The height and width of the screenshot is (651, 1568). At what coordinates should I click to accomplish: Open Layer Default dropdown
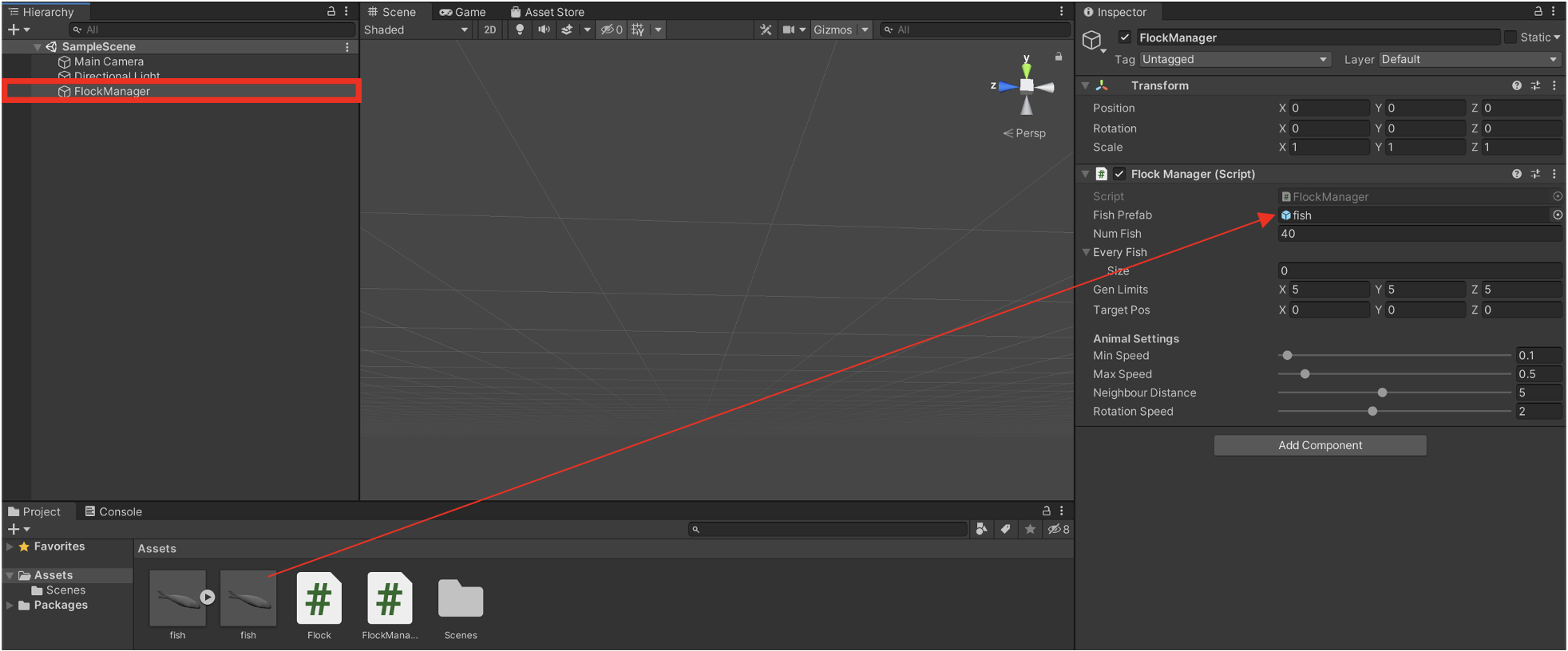pyautogui.click(x=1470, y=59)
